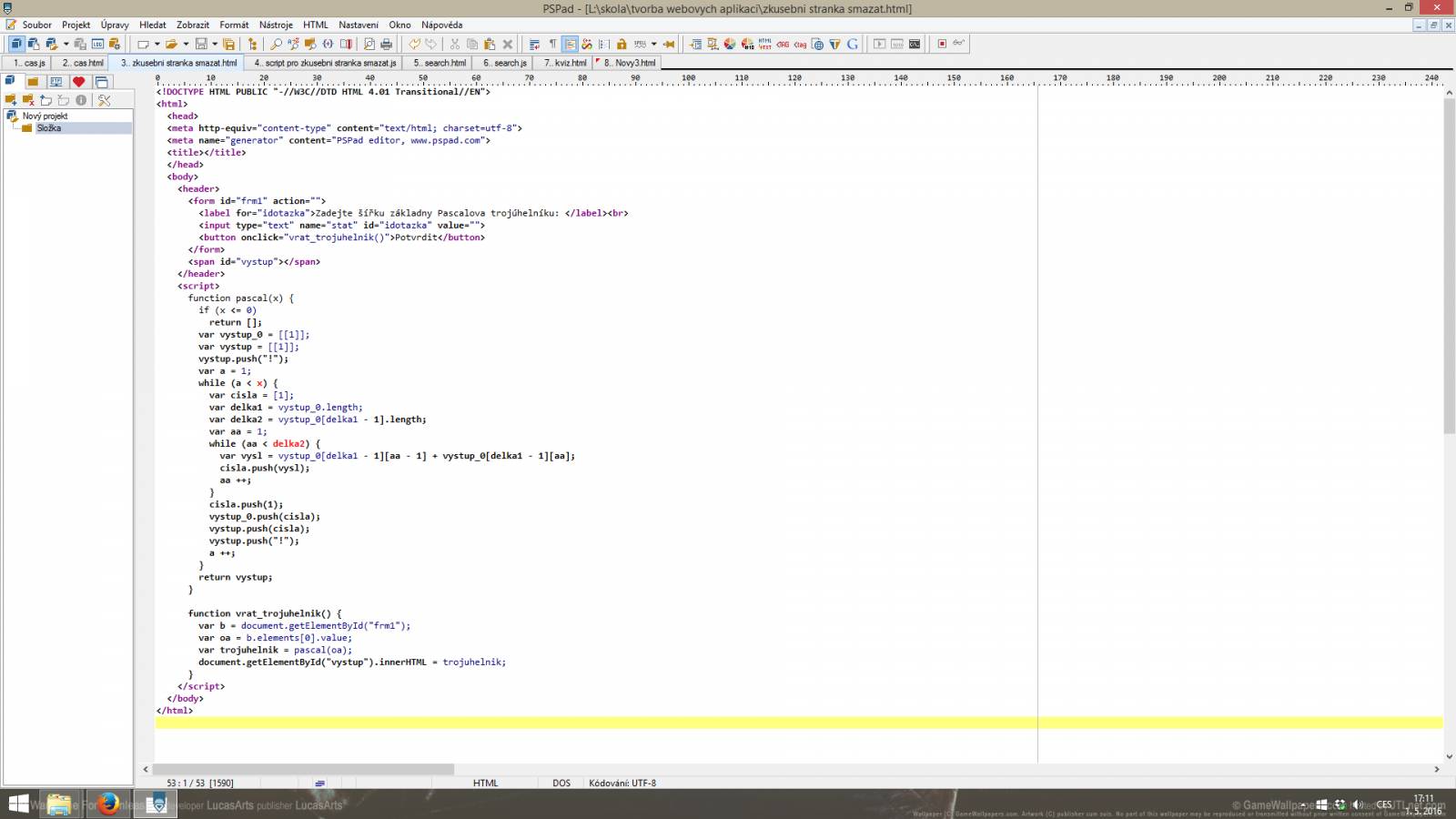The width and height of the screenshot is (1456, 819).
Task: Click the Delete (X) toolbar icon
Action: click(x=508, y=44)
